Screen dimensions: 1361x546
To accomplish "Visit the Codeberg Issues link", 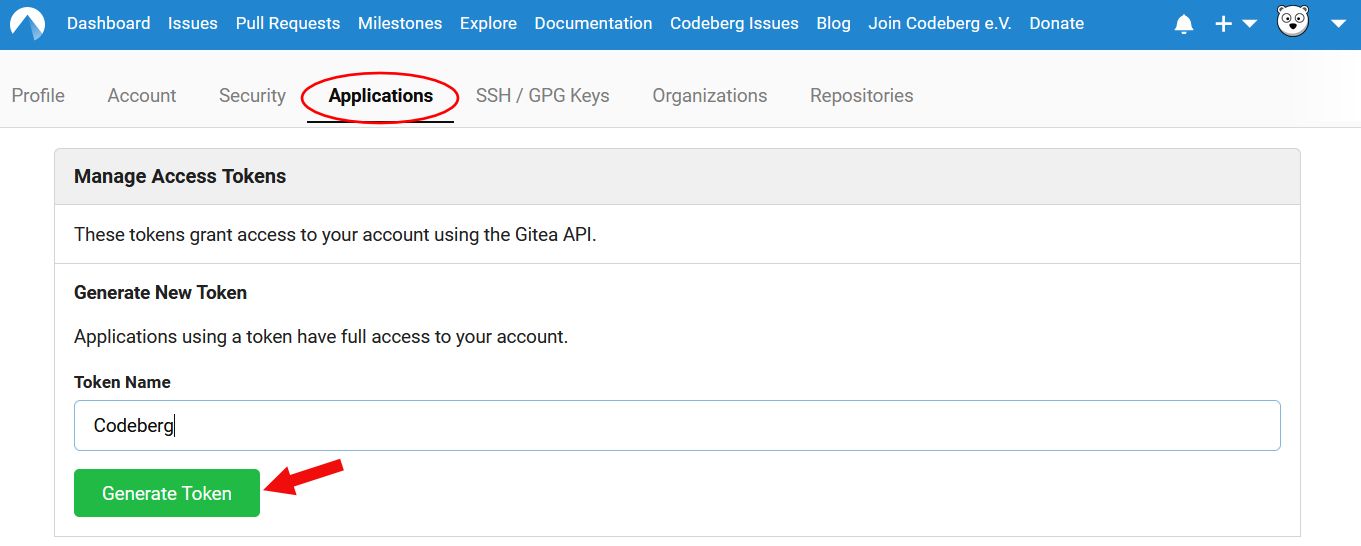I will click(x=734, y=23).
